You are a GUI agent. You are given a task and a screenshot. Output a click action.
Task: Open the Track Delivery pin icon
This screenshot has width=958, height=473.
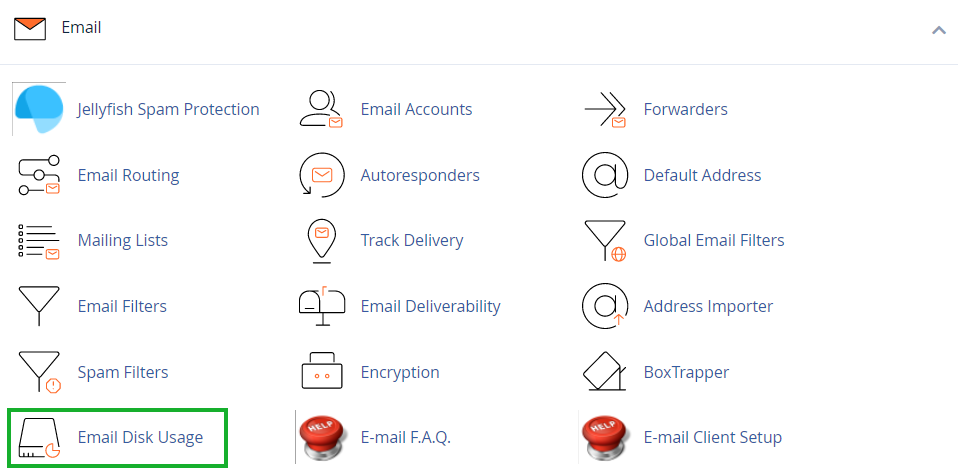[322, 241]
